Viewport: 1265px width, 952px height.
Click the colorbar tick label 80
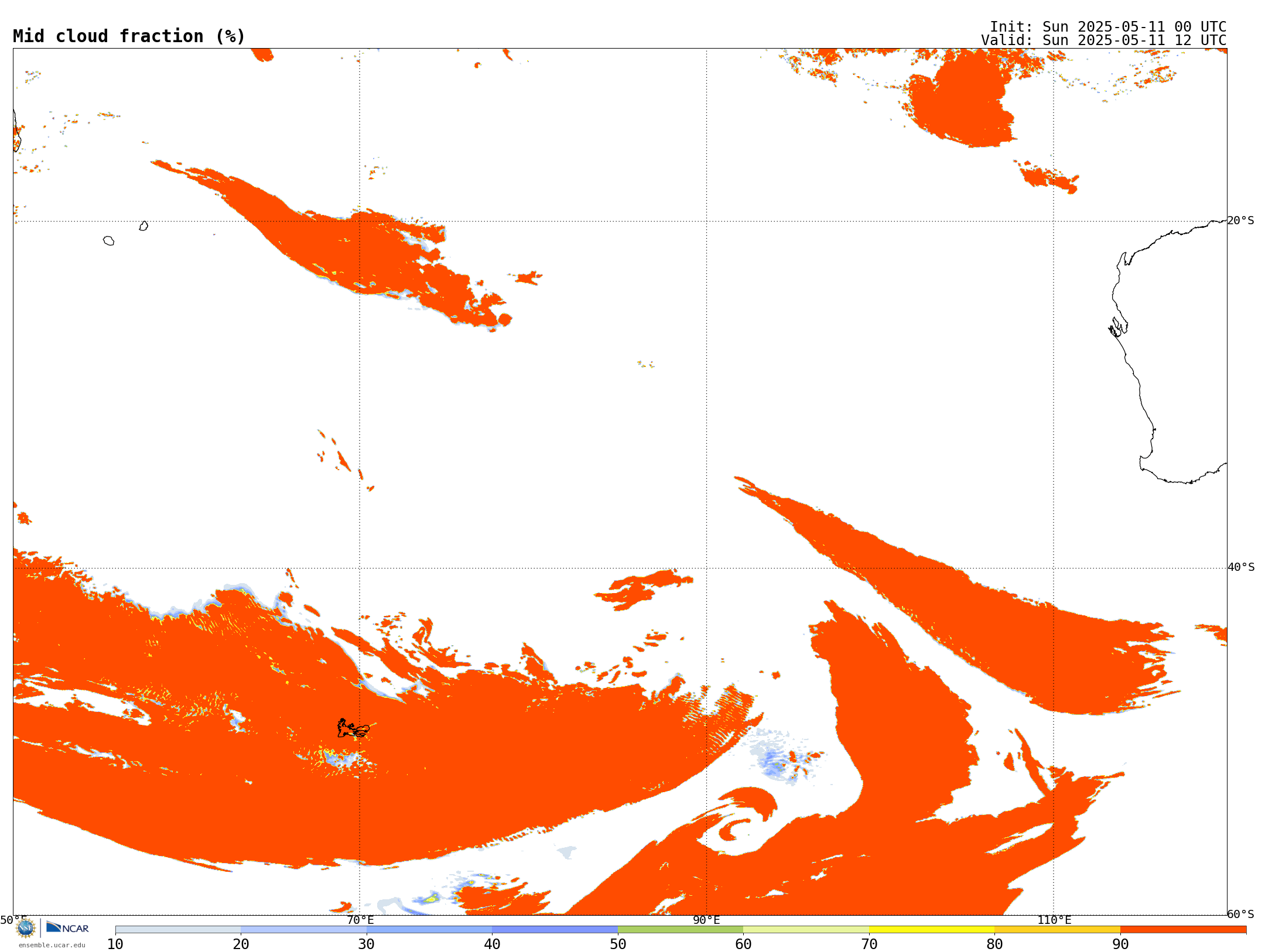click(x=994, y=944)
